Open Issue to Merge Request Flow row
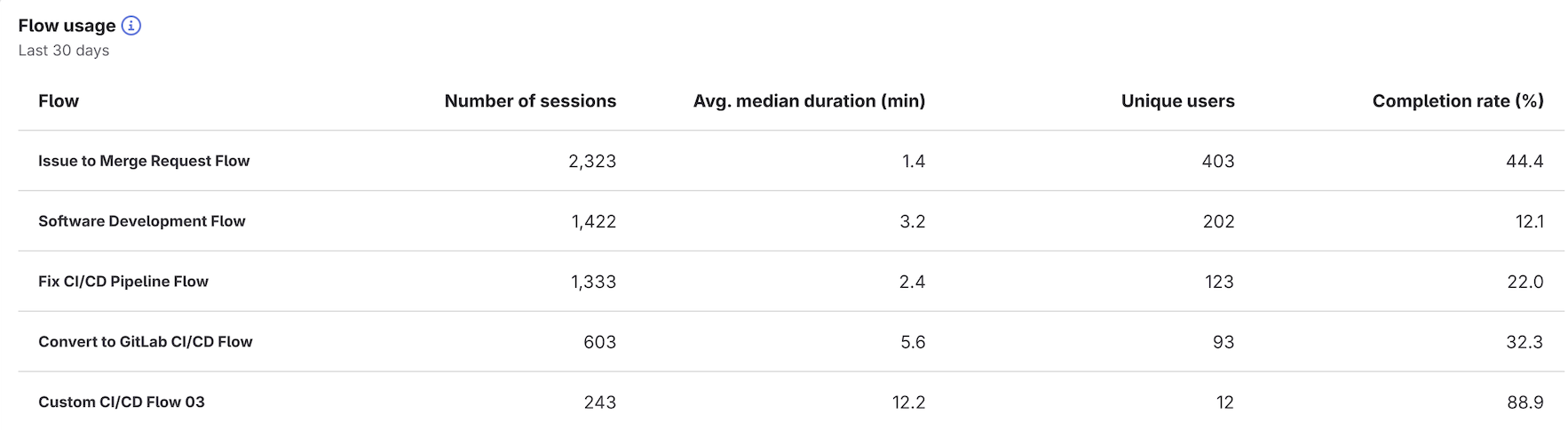This screenshot has height=430, width=1568. 144,161
